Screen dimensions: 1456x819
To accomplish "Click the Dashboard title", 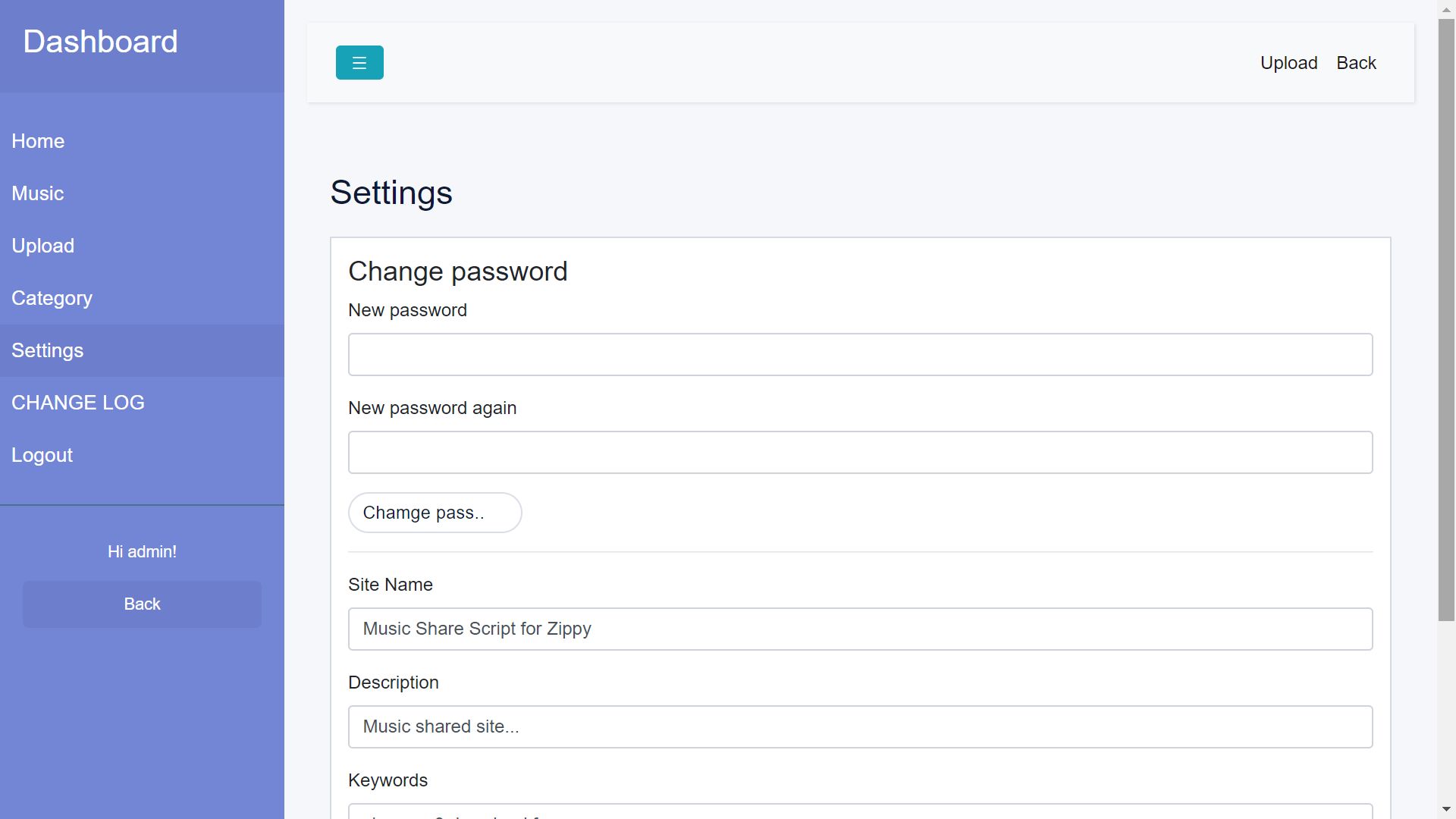I will click(x=100, y=42).
